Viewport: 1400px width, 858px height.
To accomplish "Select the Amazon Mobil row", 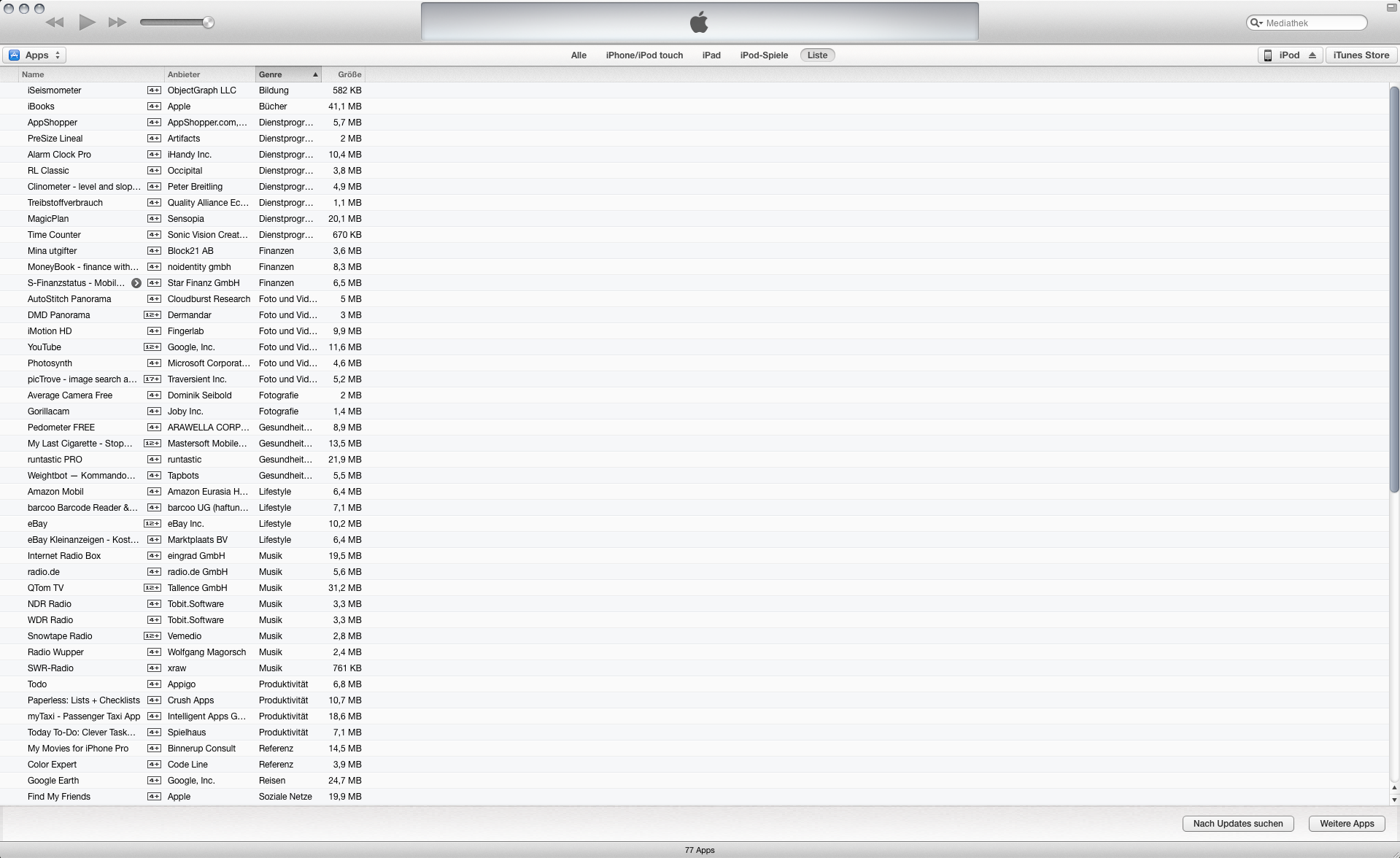I will pyautogui.click(x=694, y=492).
